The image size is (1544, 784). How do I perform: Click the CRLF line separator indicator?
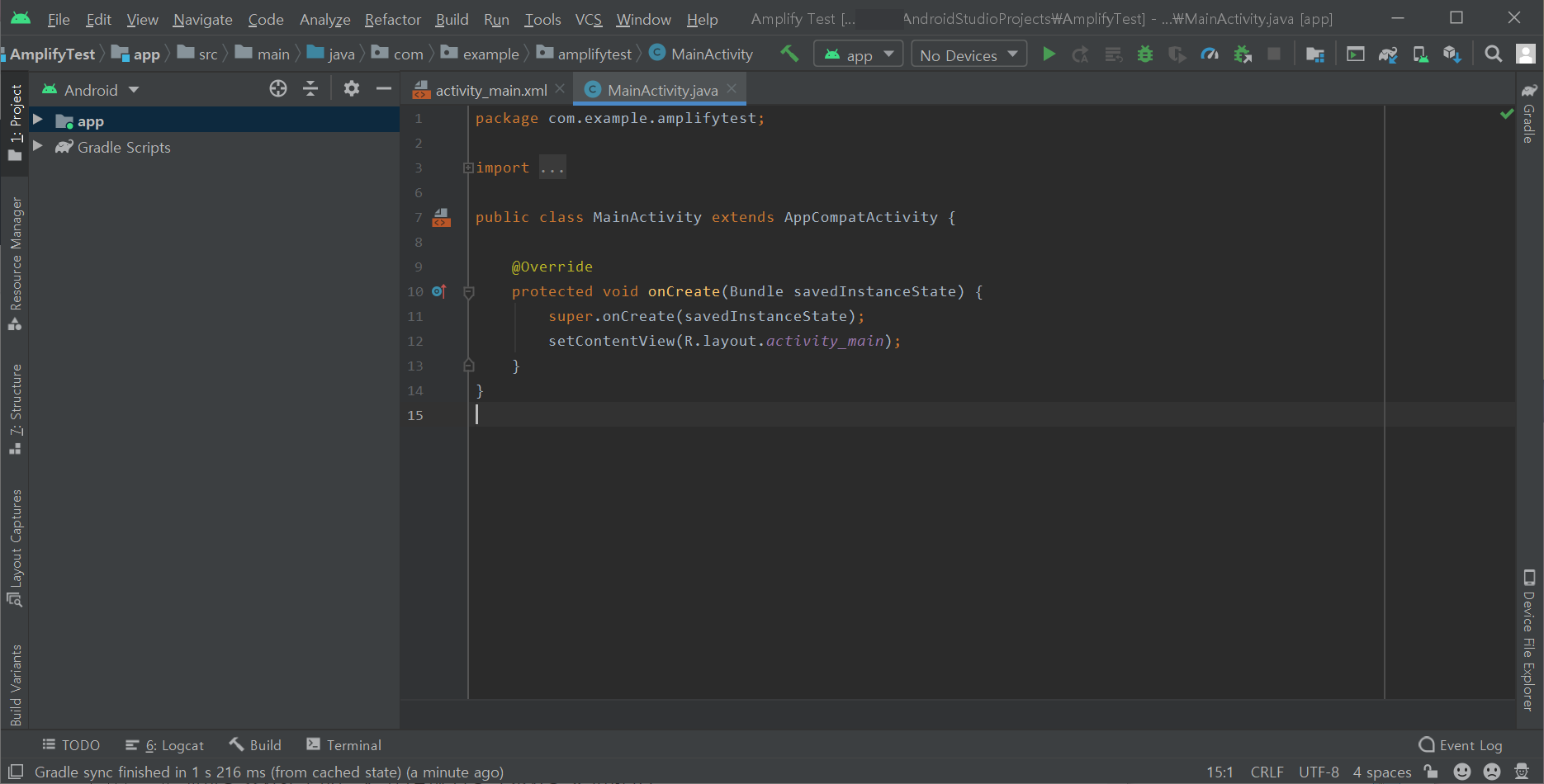1267,772
